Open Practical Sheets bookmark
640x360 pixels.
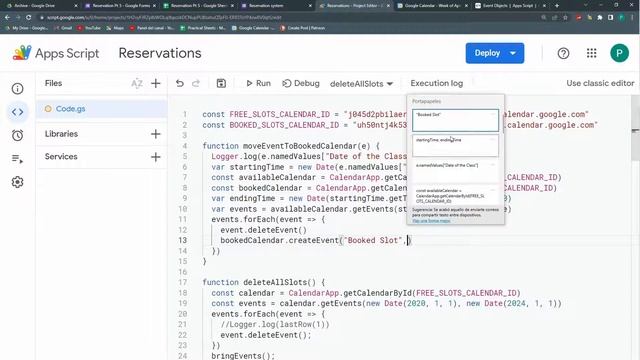(x=203, y=28)
